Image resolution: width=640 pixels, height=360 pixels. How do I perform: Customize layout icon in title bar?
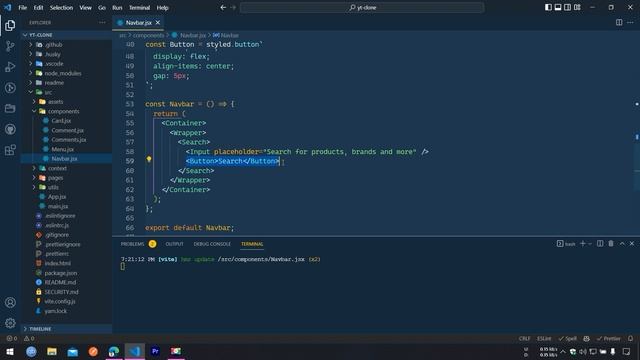(x=577, y=7)
